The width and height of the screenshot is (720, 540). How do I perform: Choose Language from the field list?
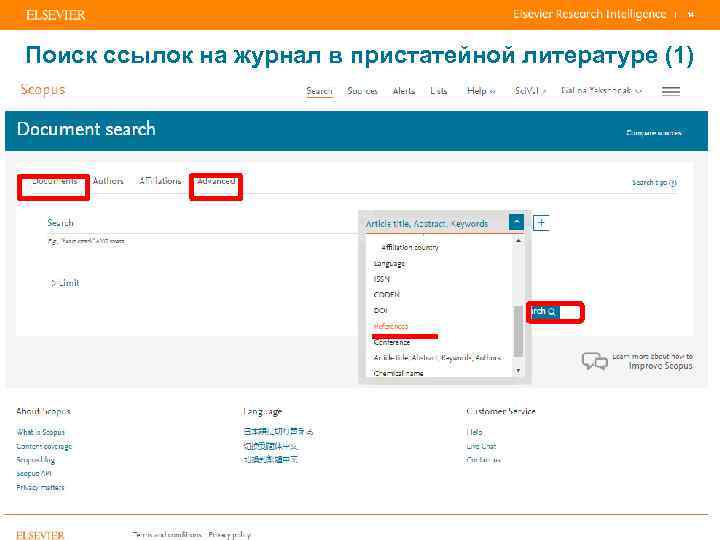click(x=389, y=264)
